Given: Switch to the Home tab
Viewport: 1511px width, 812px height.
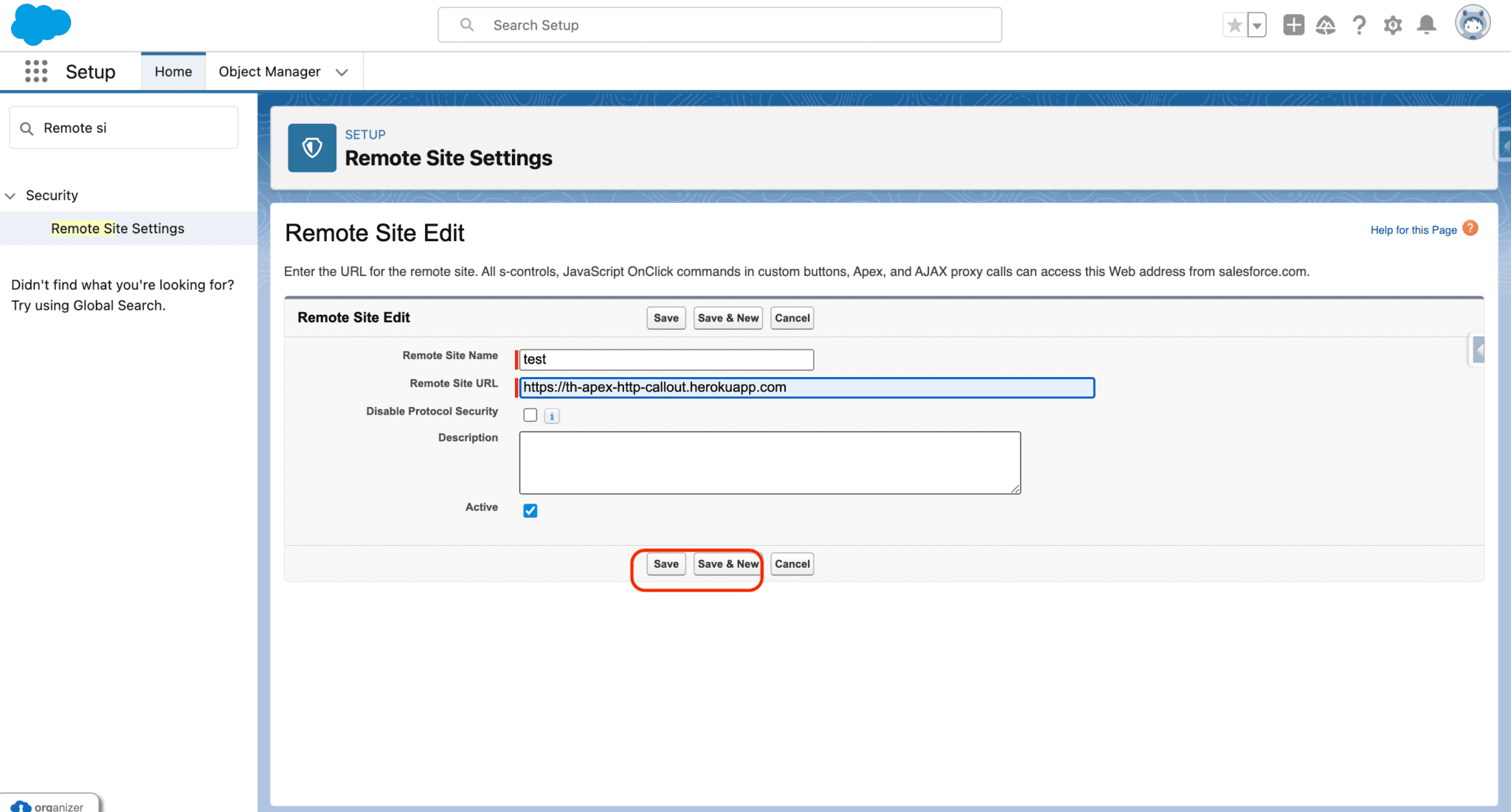Looking at the screenshot, I should click(173, 71).
